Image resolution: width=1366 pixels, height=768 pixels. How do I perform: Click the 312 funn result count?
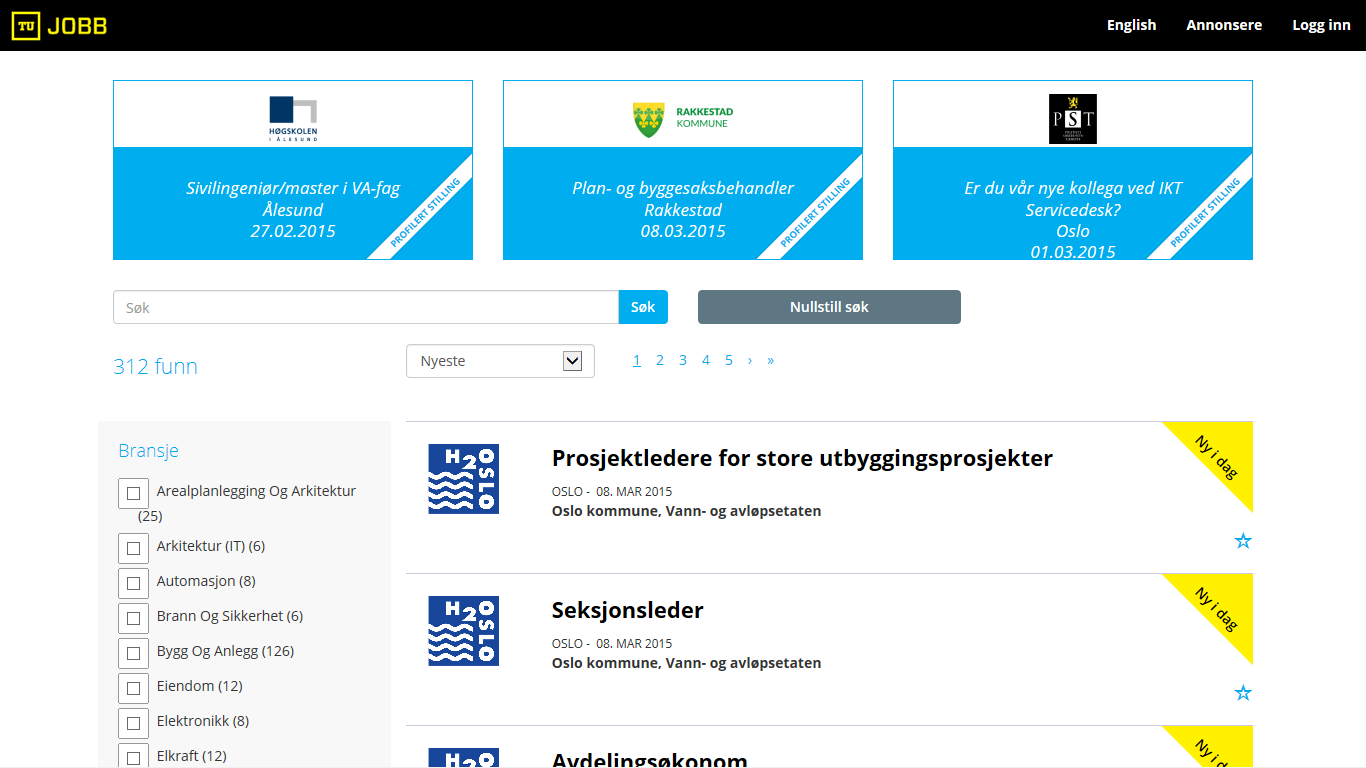[x=155, y=366]
